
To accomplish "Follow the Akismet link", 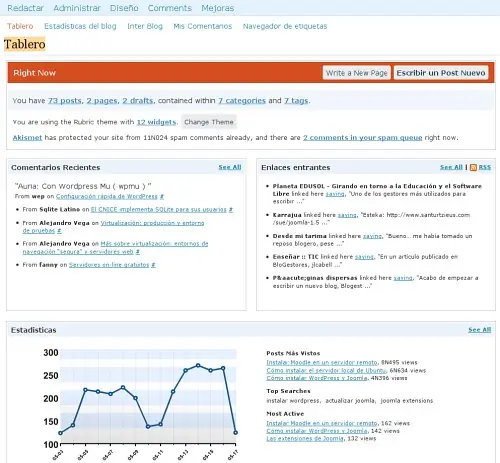I will (27, 138).
